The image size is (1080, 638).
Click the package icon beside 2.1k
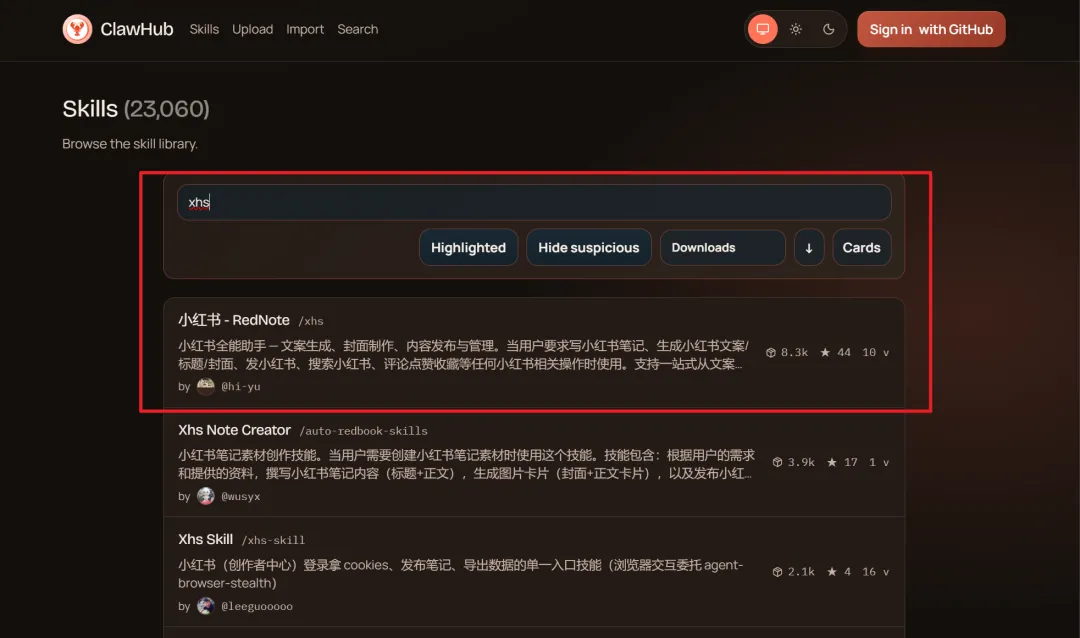click(778, 572)
